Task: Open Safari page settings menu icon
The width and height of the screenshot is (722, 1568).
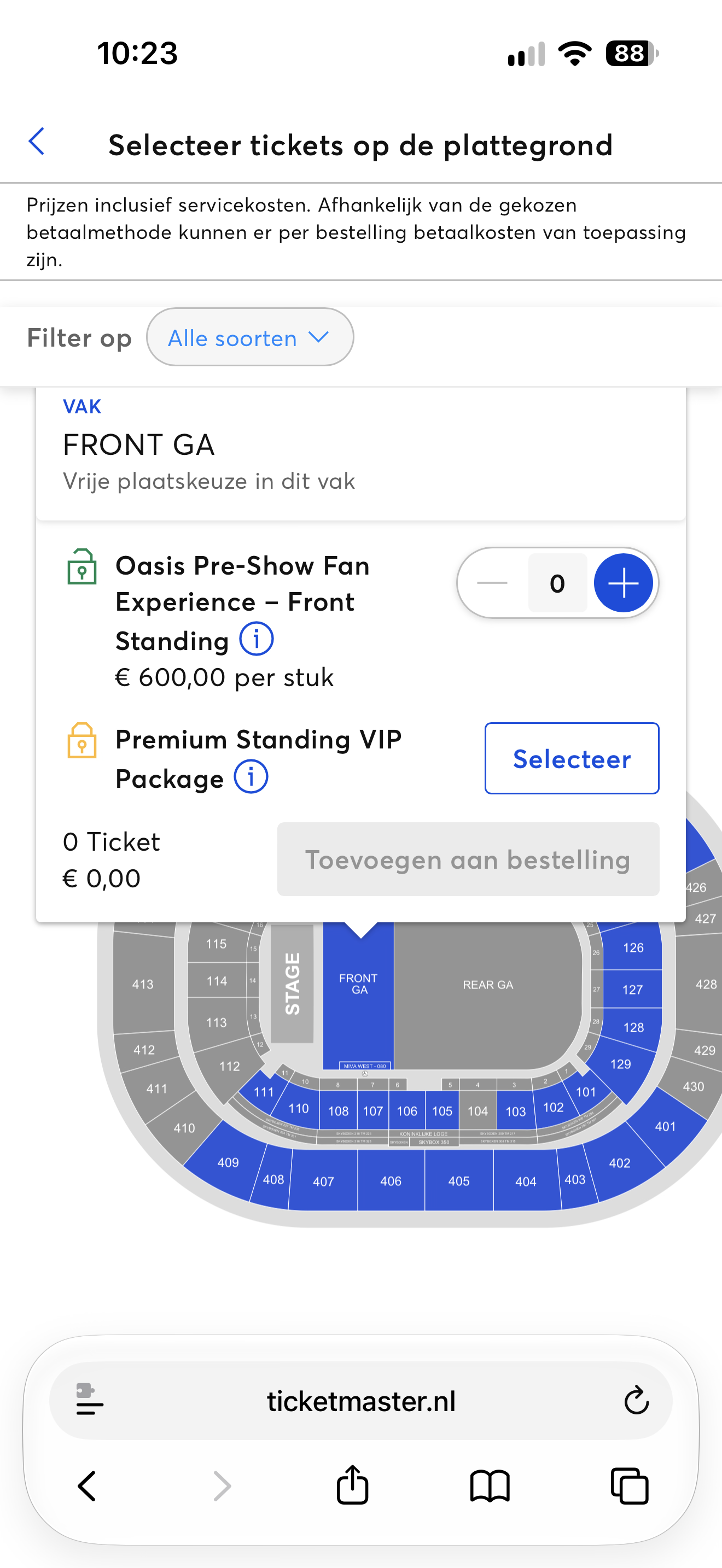Action: coord(90,1400)
